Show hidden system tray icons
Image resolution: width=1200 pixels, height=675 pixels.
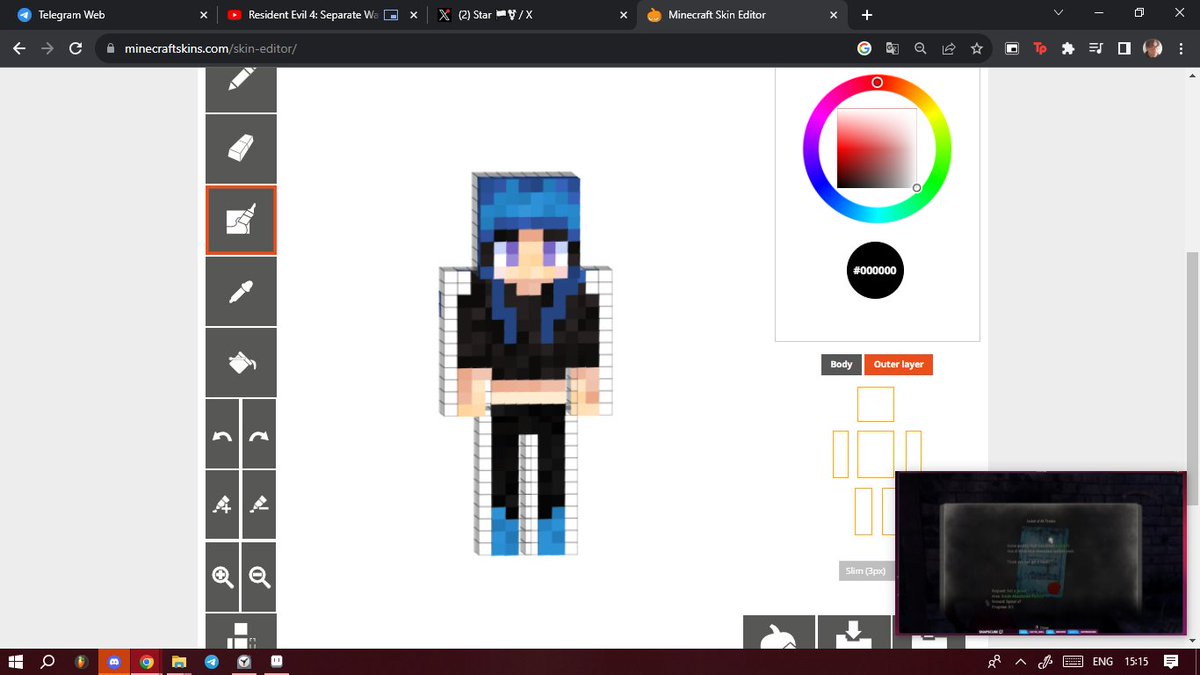pyautogui.click(x=1021, y=662)
